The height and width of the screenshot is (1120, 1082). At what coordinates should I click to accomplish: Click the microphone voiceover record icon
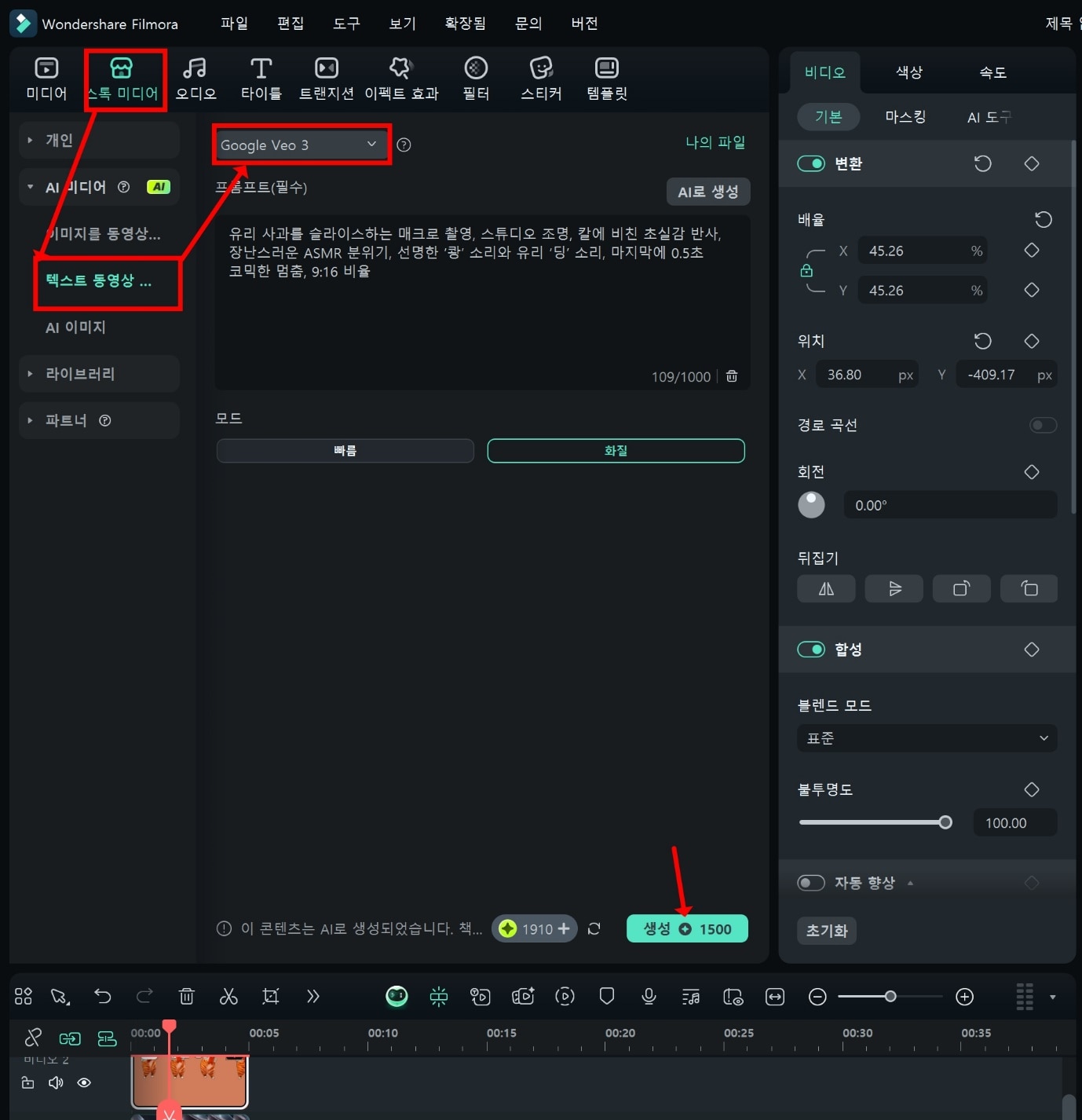tap(649, 997)
